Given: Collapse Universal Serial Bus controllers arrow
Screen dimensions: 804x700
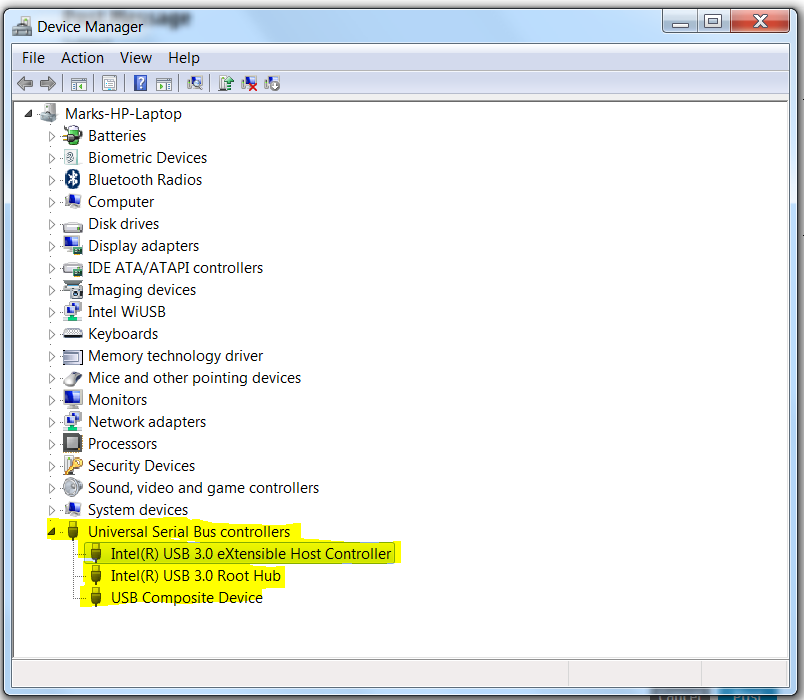Looking at the screenshot, I should tap(51, 532).
